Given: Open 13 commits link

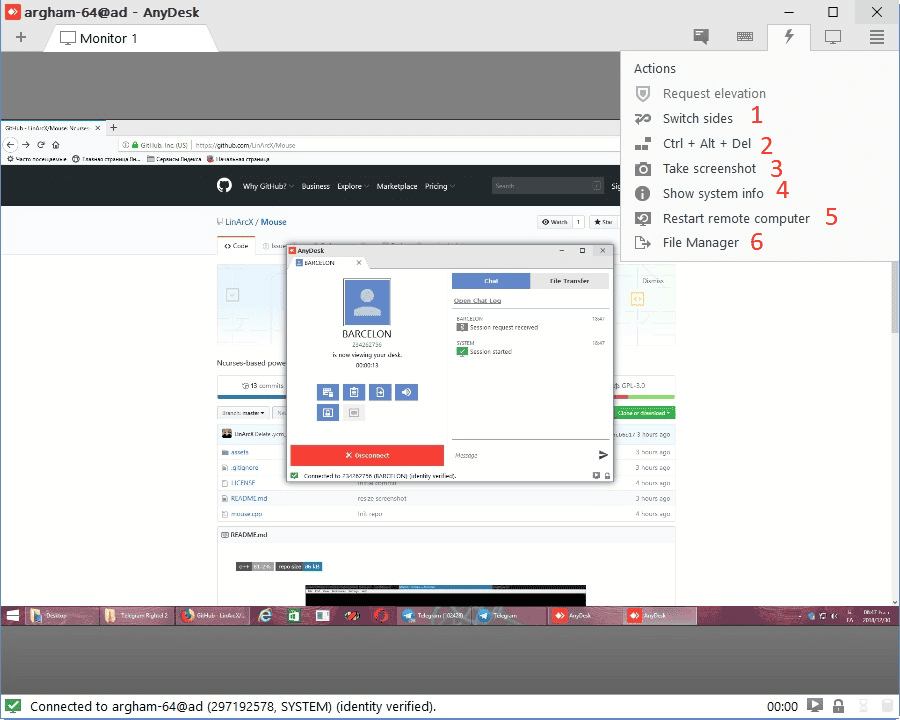Looking at the screenshot, I should 263,385.
